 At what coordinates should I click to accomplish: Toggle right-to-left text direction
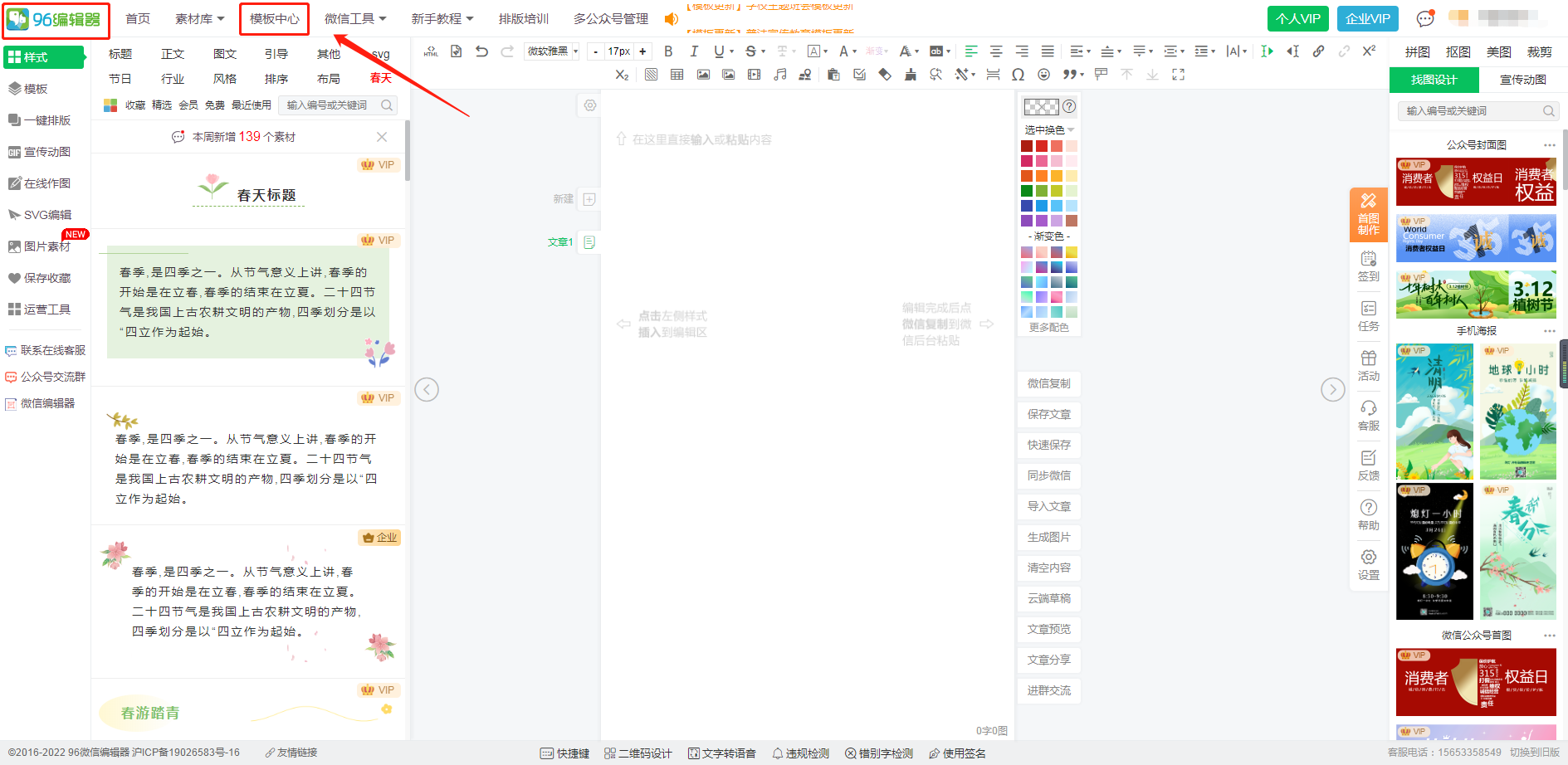point(1292,51)
